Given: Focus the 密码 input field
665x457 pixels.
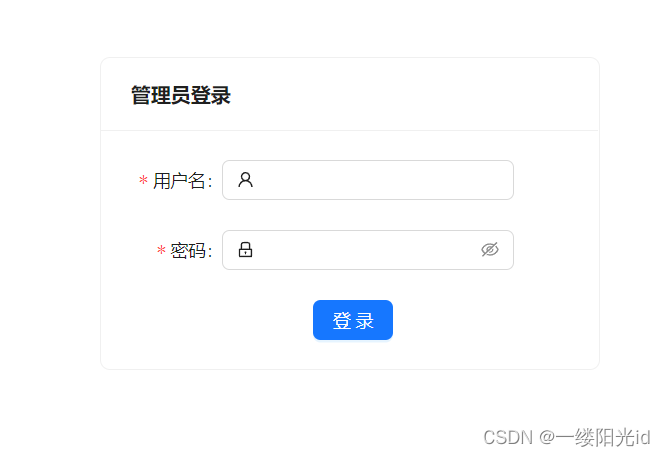Looking at the screenshot, I should tap(368, 250).
